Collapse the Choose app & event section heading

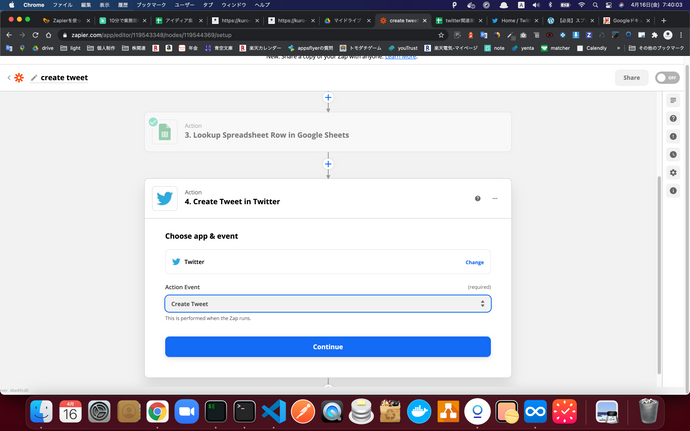coord(202,236)
